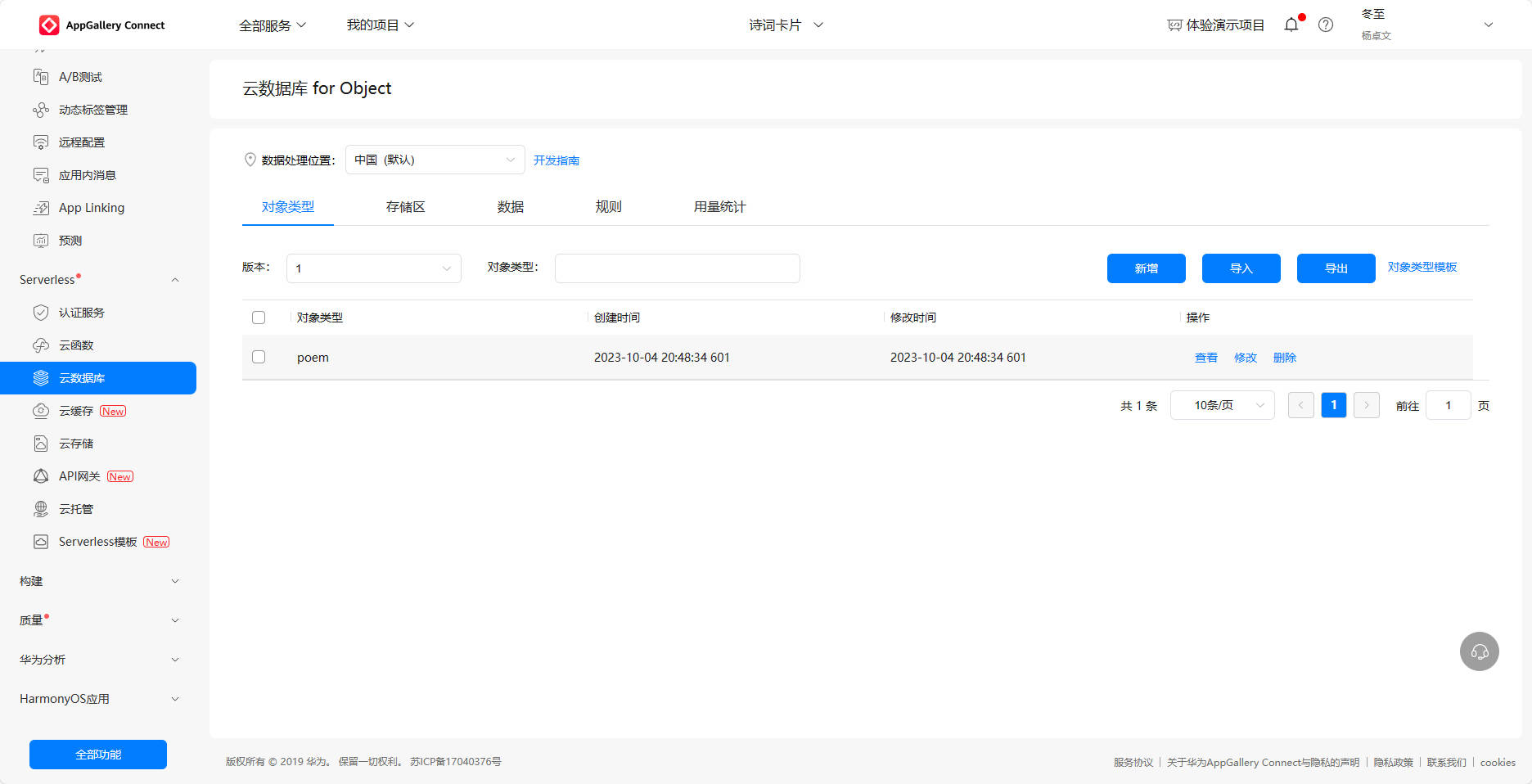
Task: Open the help question mark icon
Action: [1326, 25]
